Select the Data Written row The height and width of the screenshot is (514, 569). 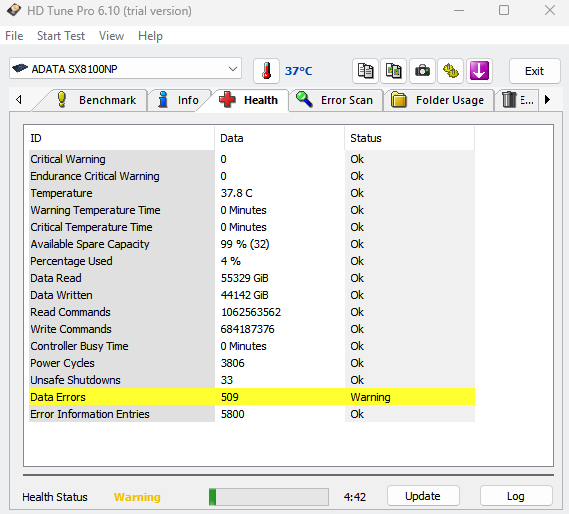pyautogui.click(x=252, y=295)
